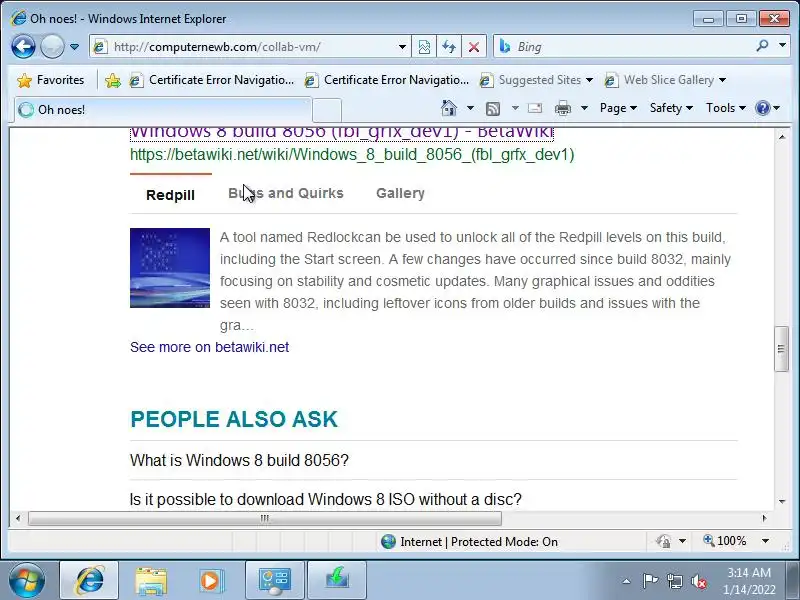
Task: Click 'Internet | Protected Mode: On' status text
Action: coord(479,542)
